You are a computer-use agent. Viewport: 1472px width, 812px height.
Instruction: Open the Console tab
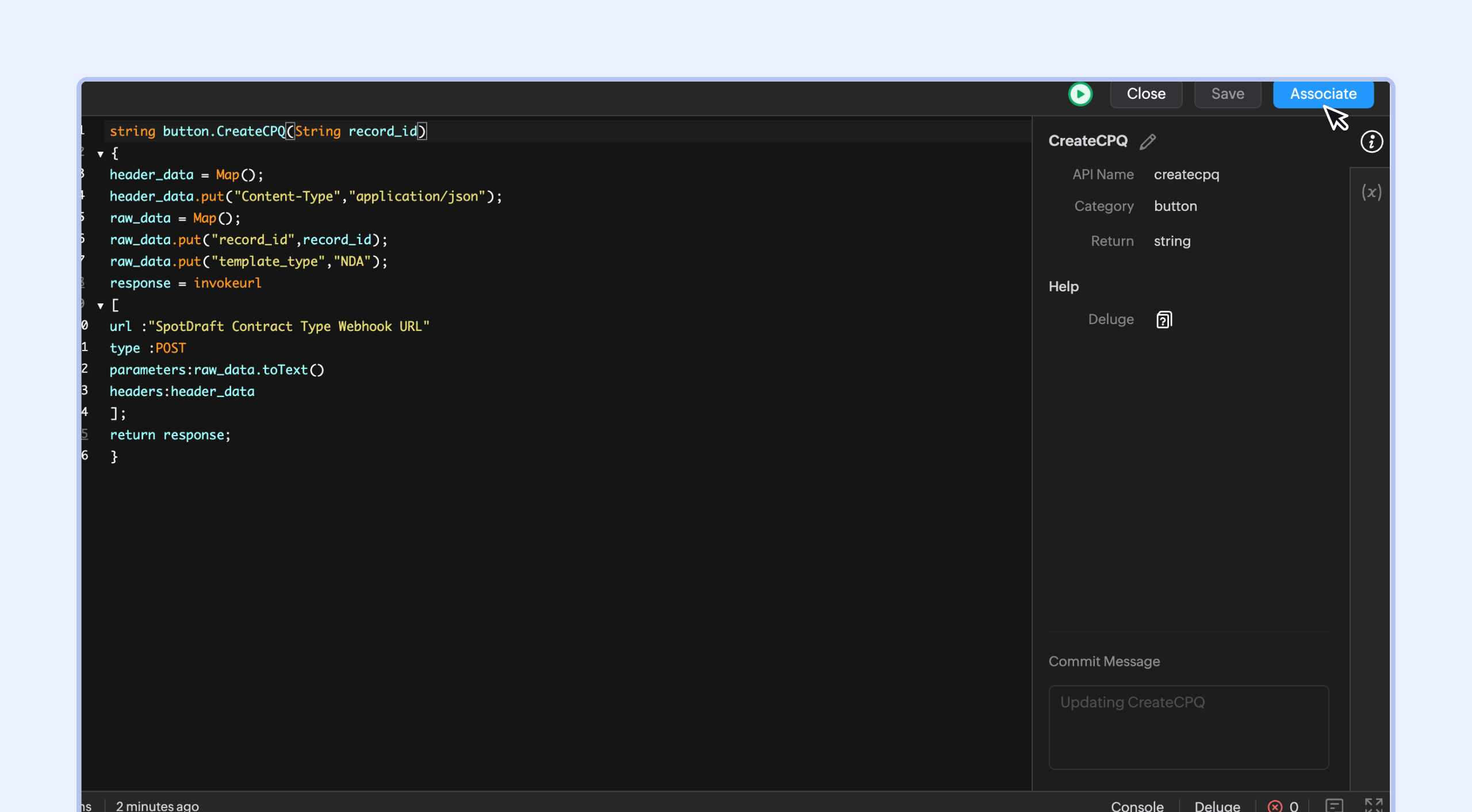(x=1137, y=806)
